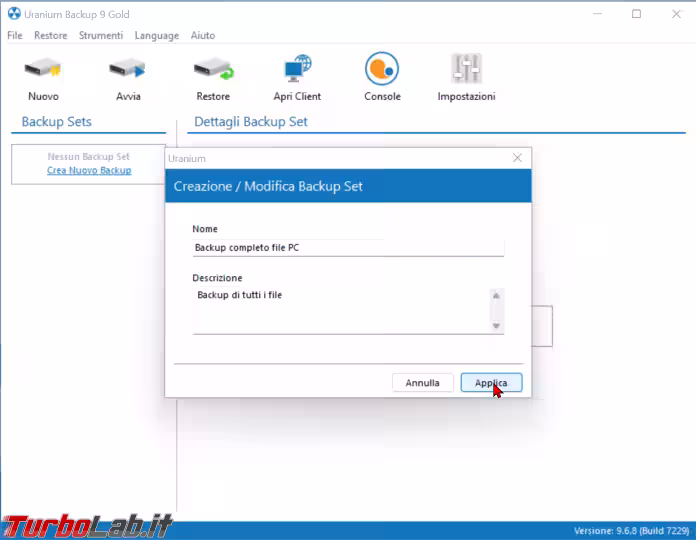This screenshot has height=540, width=696.
Task: Maximize the Uranium Backup main window
Action: [636, 14]
